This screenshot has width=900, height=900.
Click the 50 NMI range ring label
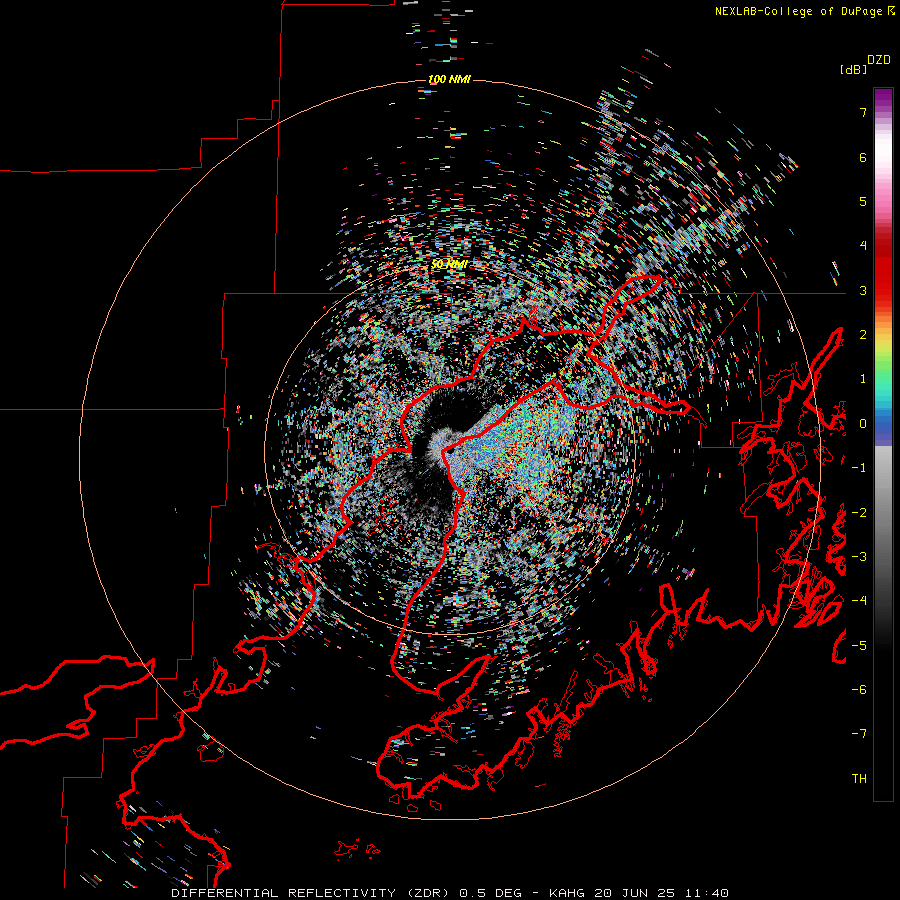pyautogui.click(x=449, y=264)
